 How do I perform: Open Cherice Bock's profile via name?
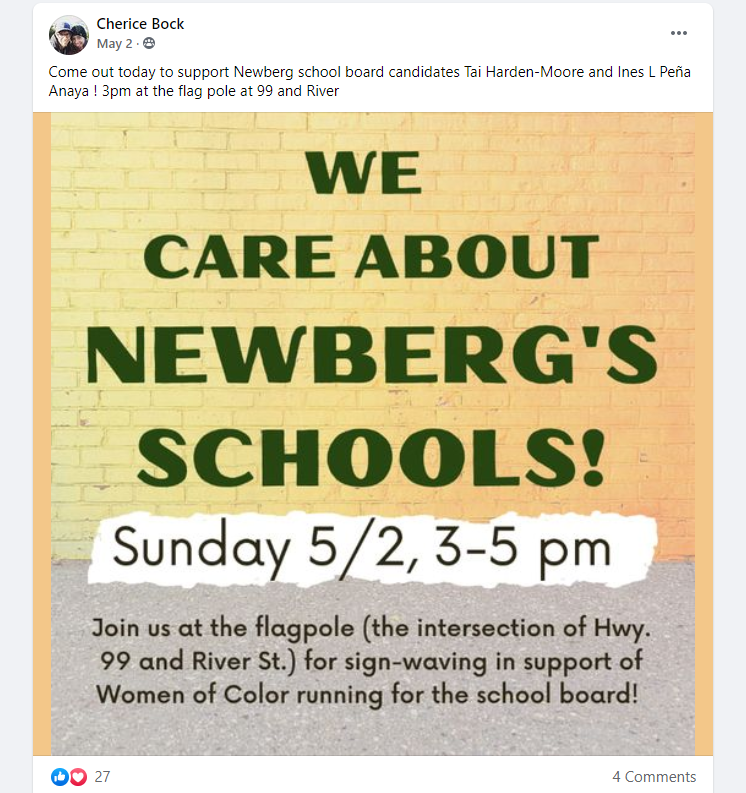pyautogui.click(x=140, y=24)
